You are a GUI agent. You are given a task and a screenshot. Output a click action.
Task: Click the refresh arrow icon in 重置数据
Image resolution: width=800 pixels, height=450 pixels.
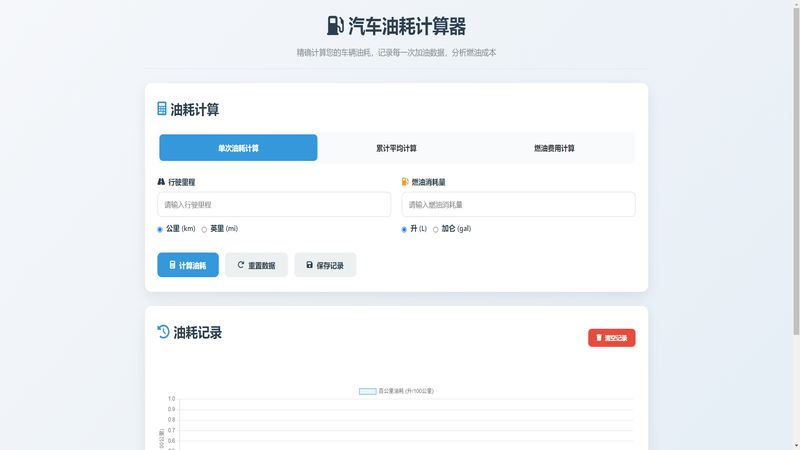point(240,265)
